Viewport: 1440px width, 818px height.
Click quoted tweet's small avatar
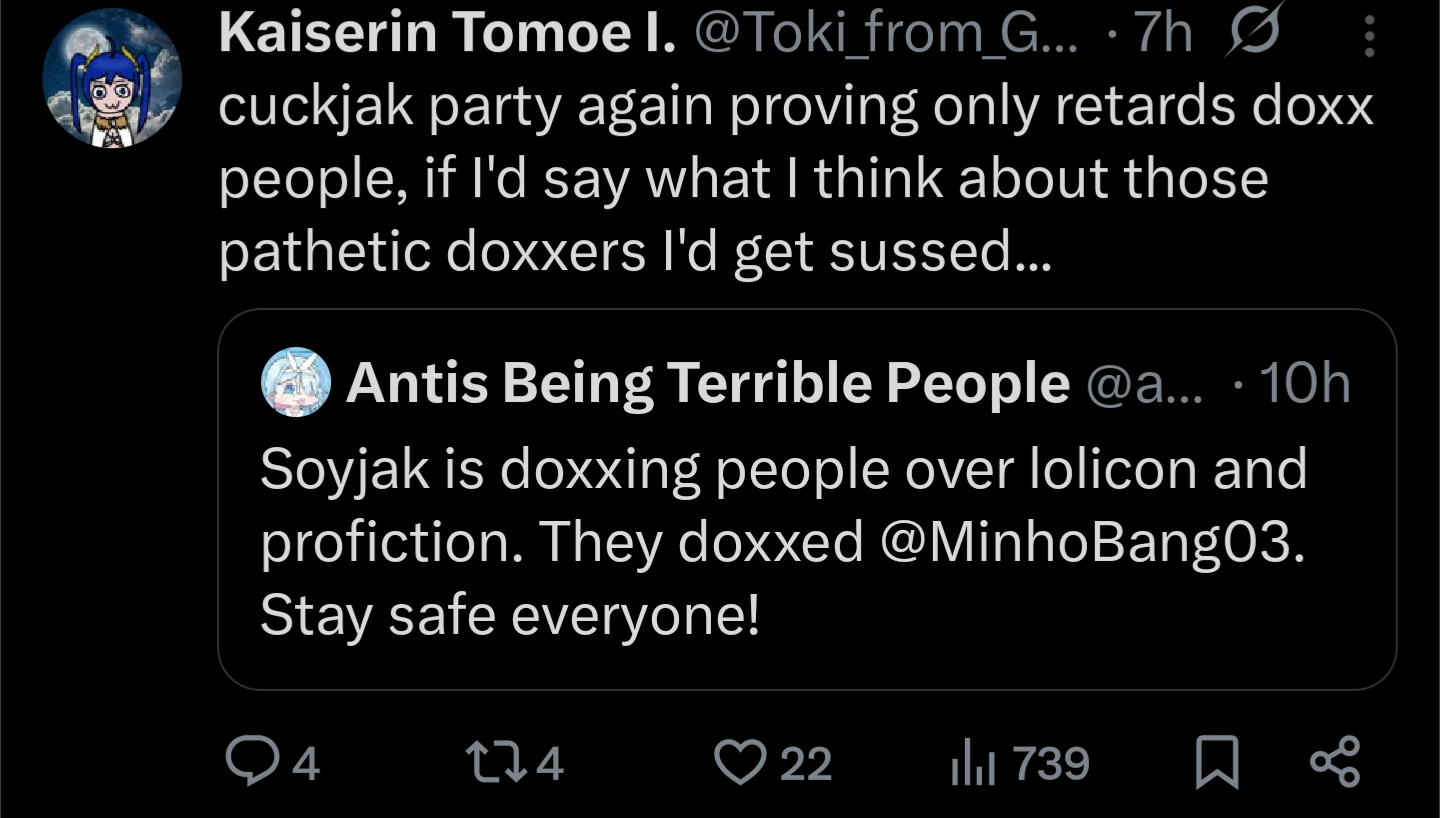(x=296, y=382)
